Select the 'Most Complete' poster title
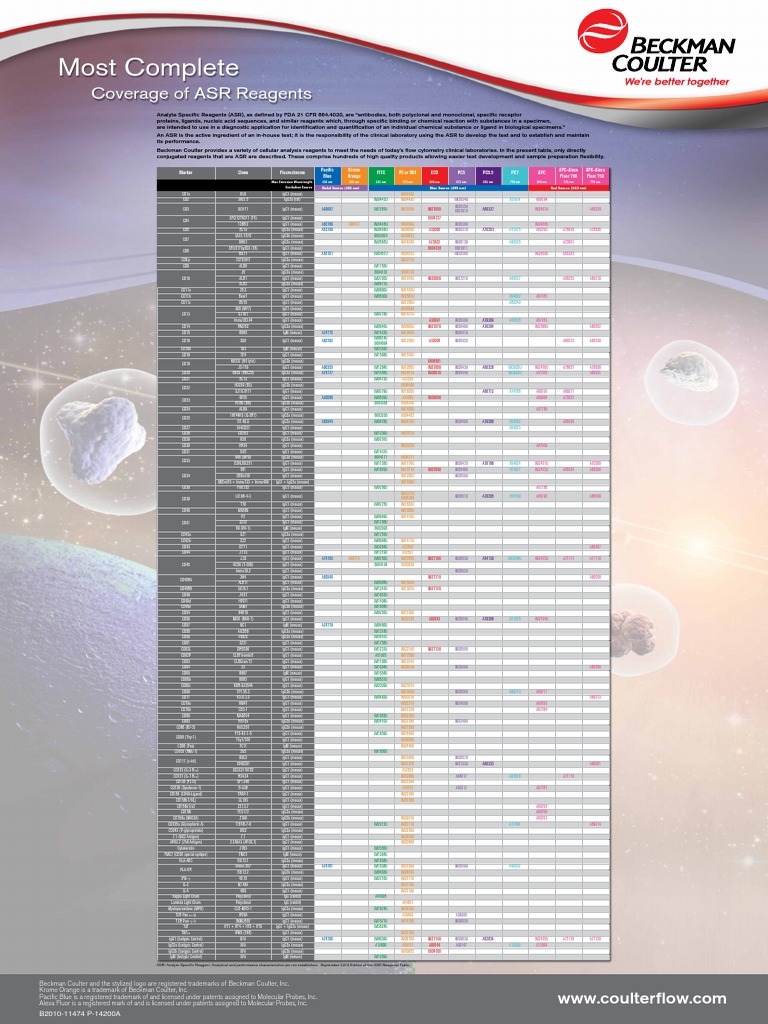Image resolution: width=768 pixels, height=1024 pixels. click(148, 67)
